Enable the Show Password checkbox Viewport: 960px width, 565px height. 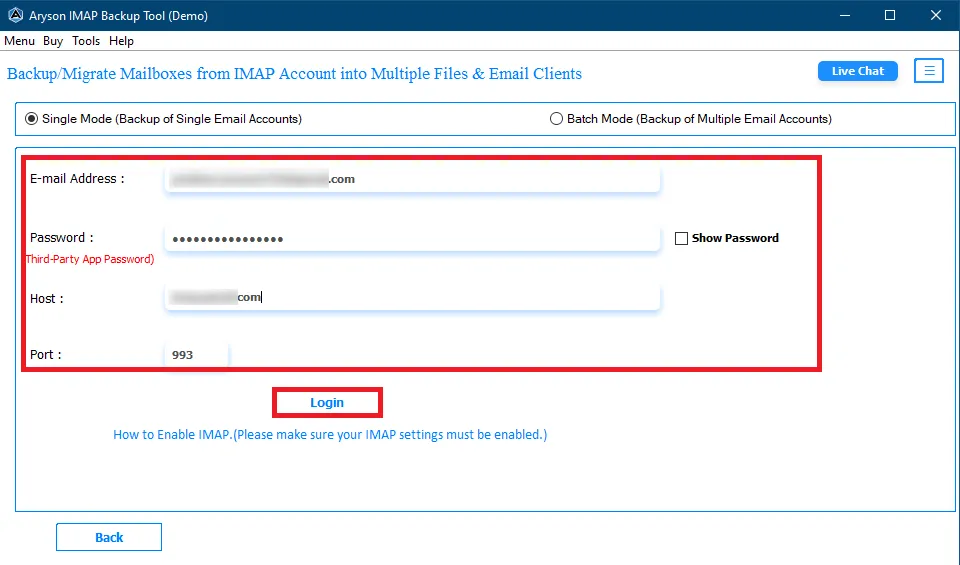point(681,238)
